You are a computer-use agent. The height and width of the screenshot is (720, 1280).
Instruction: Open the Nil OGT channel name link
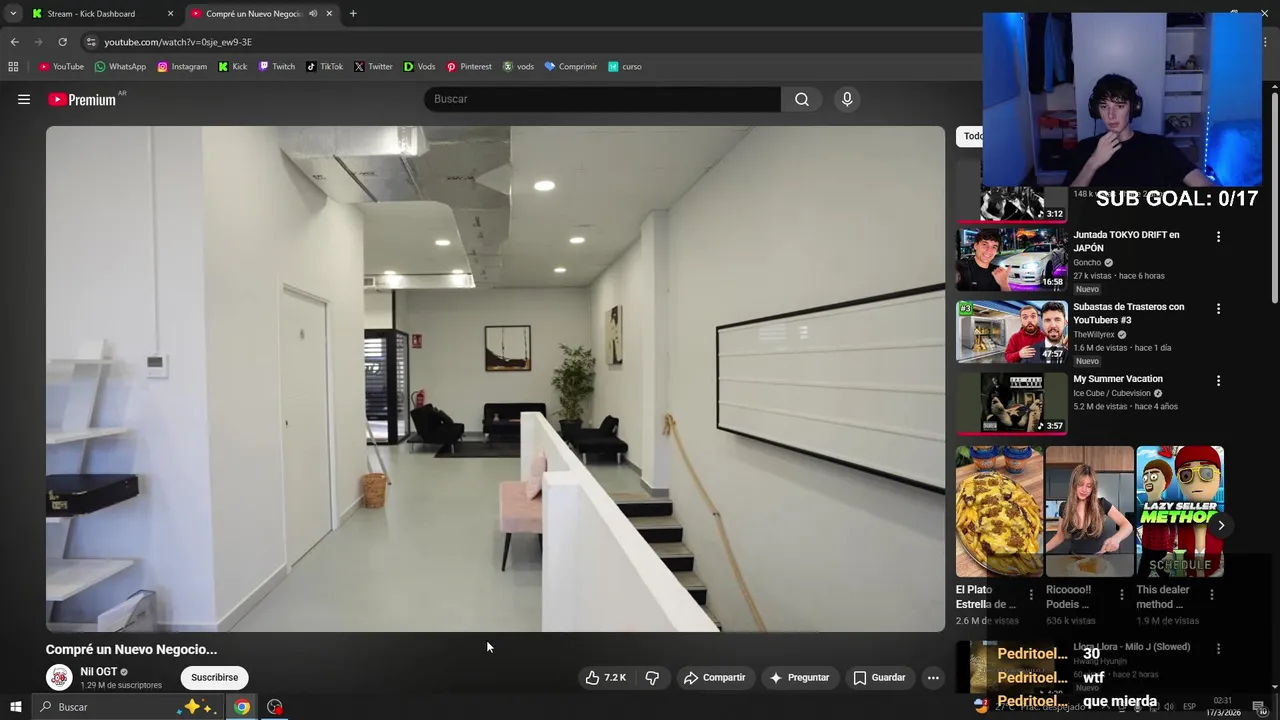click(x=99, y=672)
